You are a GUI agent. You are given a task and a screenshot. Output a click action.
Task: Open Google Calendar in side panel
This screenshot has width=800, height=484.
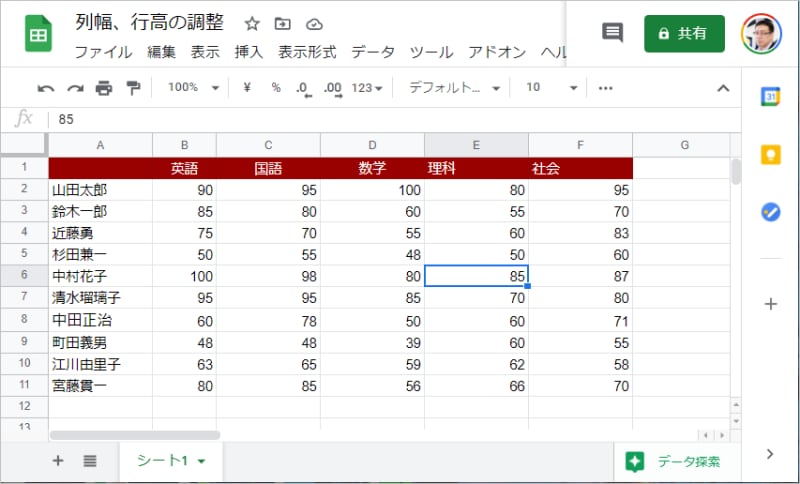(770, 97)
